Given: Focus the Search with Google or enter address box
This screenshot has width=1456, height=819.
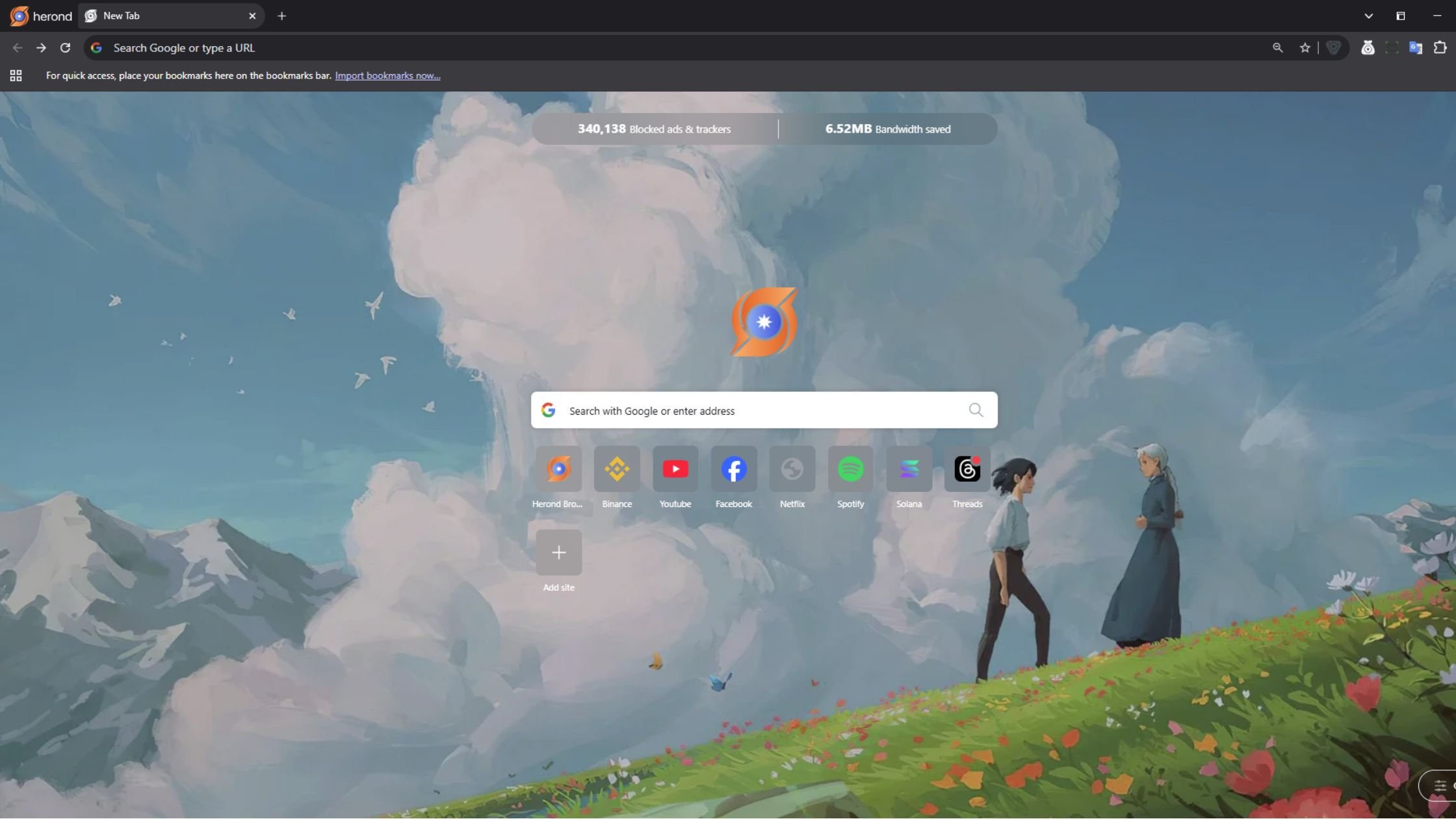Looking at the screenshot, I should pos(764,410).
